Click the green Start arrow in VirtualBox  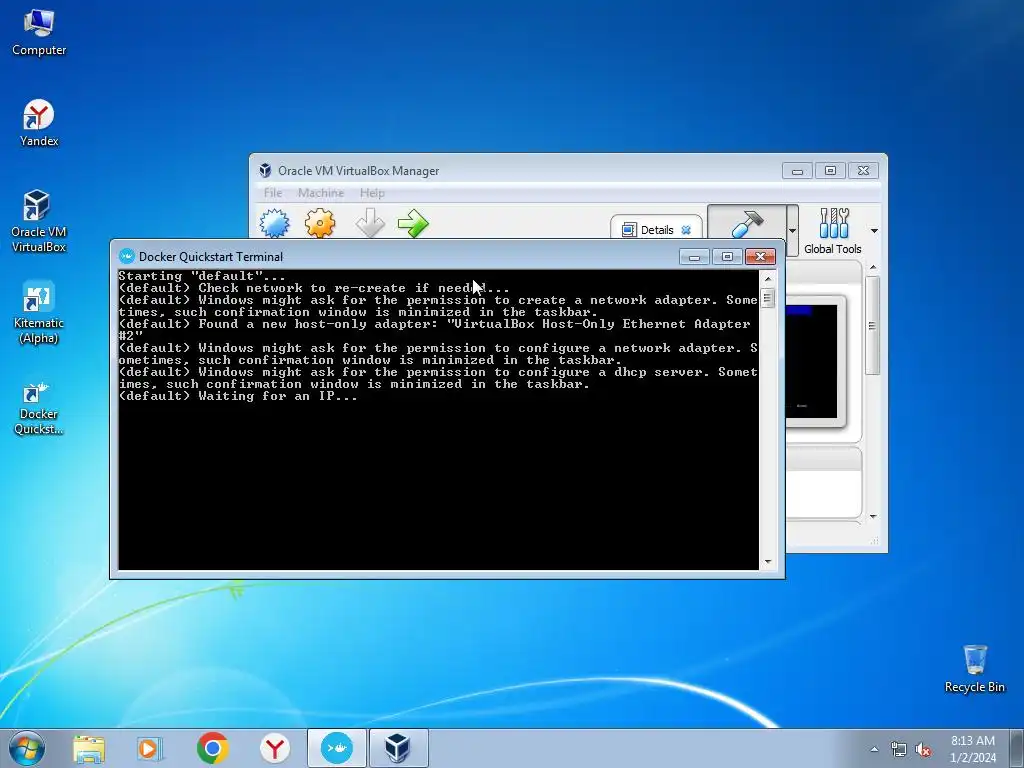pyautogui.click(x=413, y=223)
